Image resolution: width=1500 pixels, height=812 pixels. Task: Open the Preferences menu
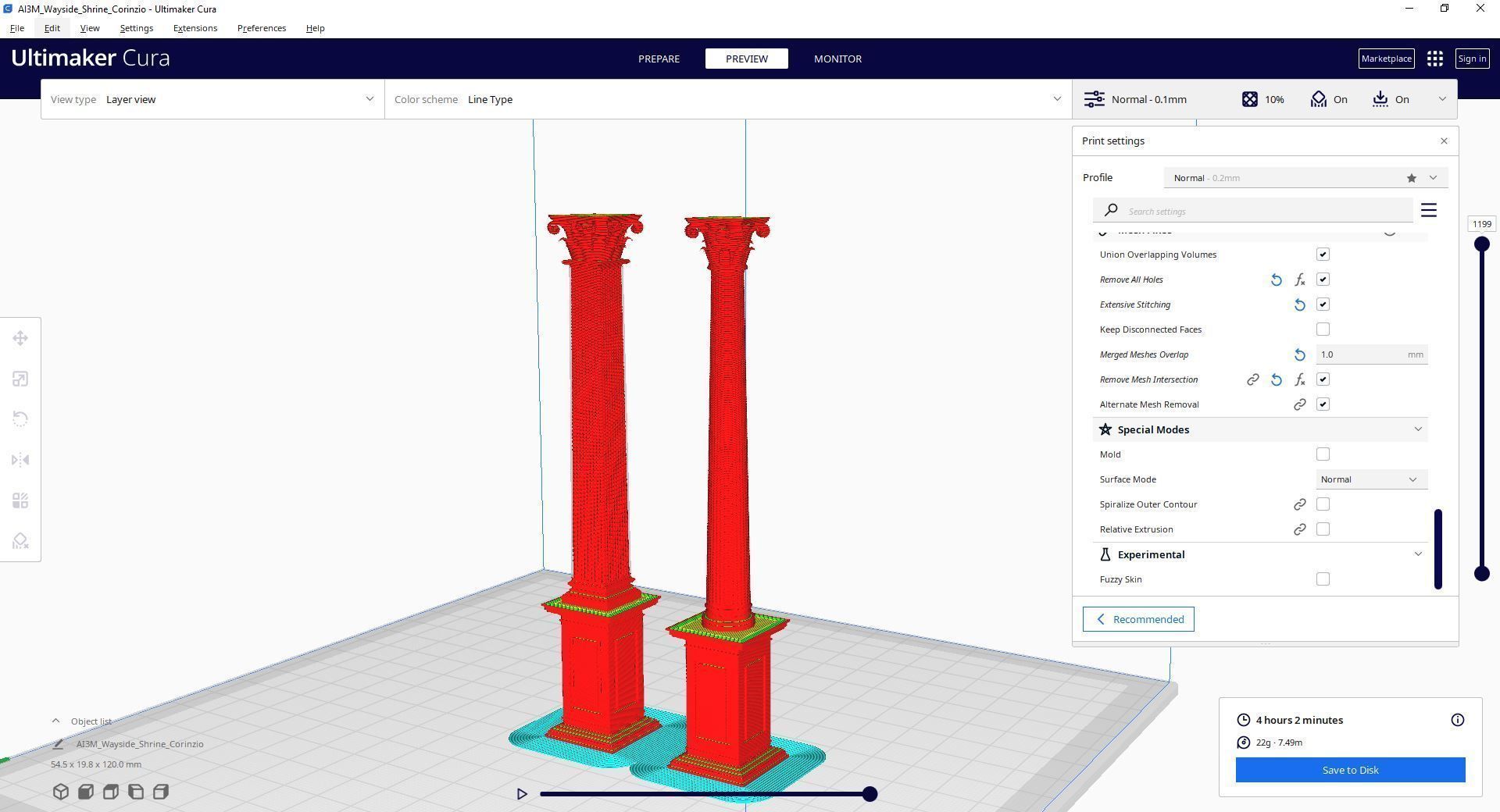pyautogui.click(x=262, y=28)
